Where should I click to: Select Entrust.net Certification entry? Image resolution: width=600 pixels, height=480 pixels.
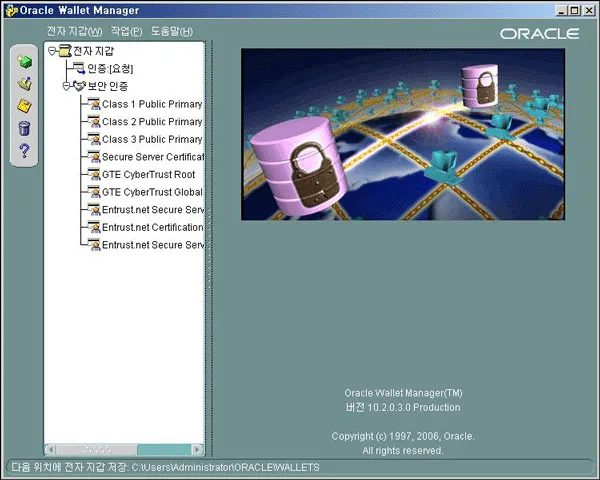click(153, 227)
